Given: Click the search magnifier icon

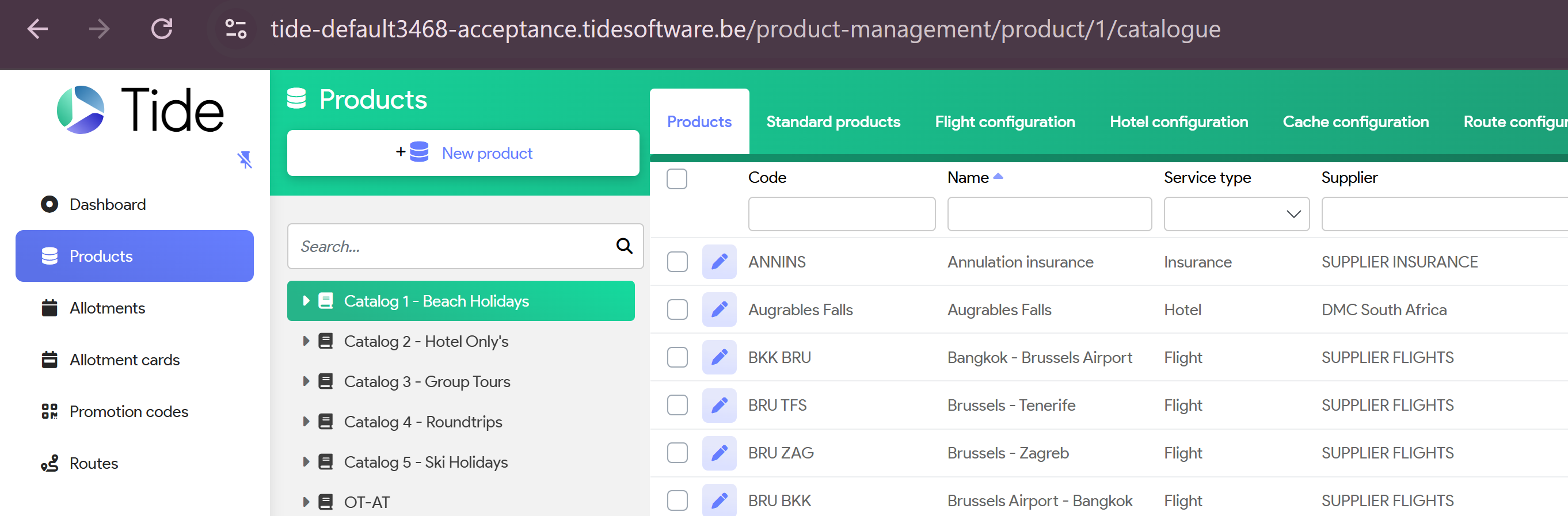Looking at the screenshot, I should tap(624, 246).
